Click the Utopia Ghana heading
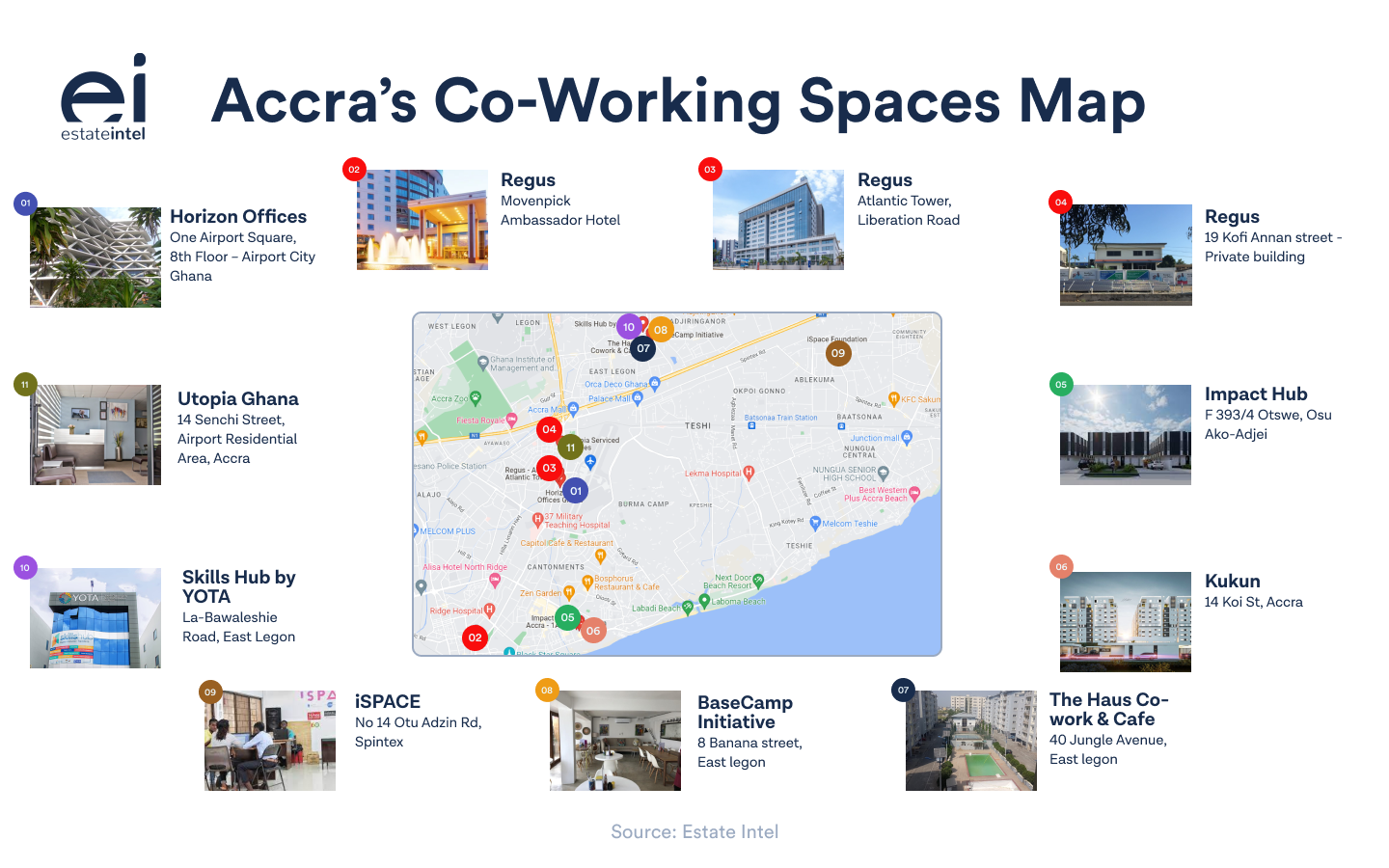The height and width of the screenshot is (868, 1389). pos(238,399)
